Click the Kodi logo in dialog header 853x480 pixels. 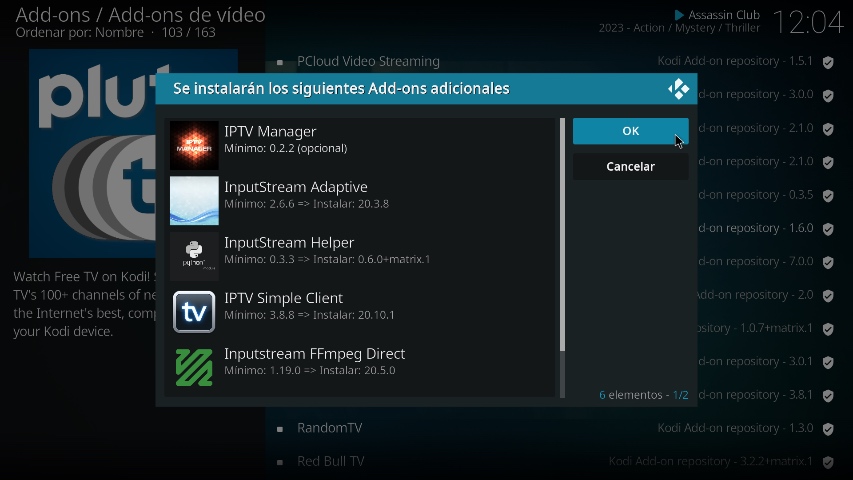pos(678,89)
